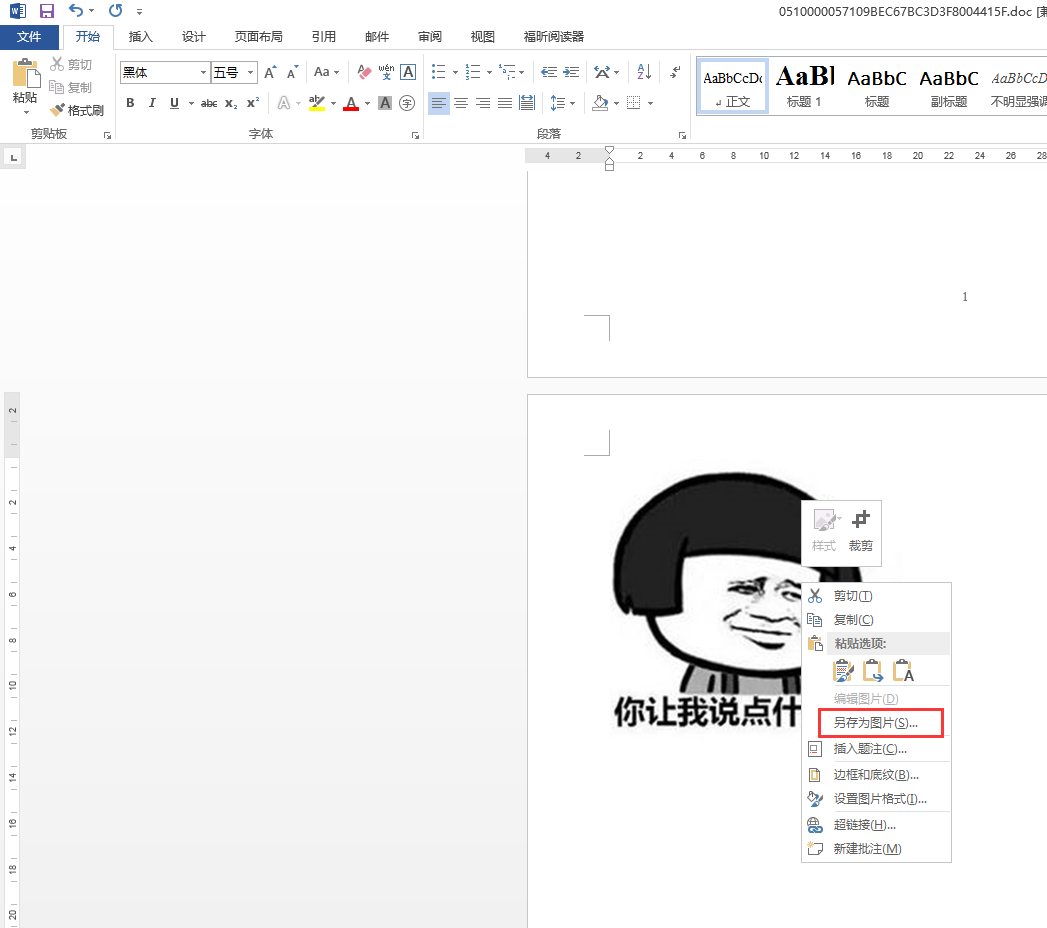Toggle italic formatting
The image size is (1047, 928).
152,103
